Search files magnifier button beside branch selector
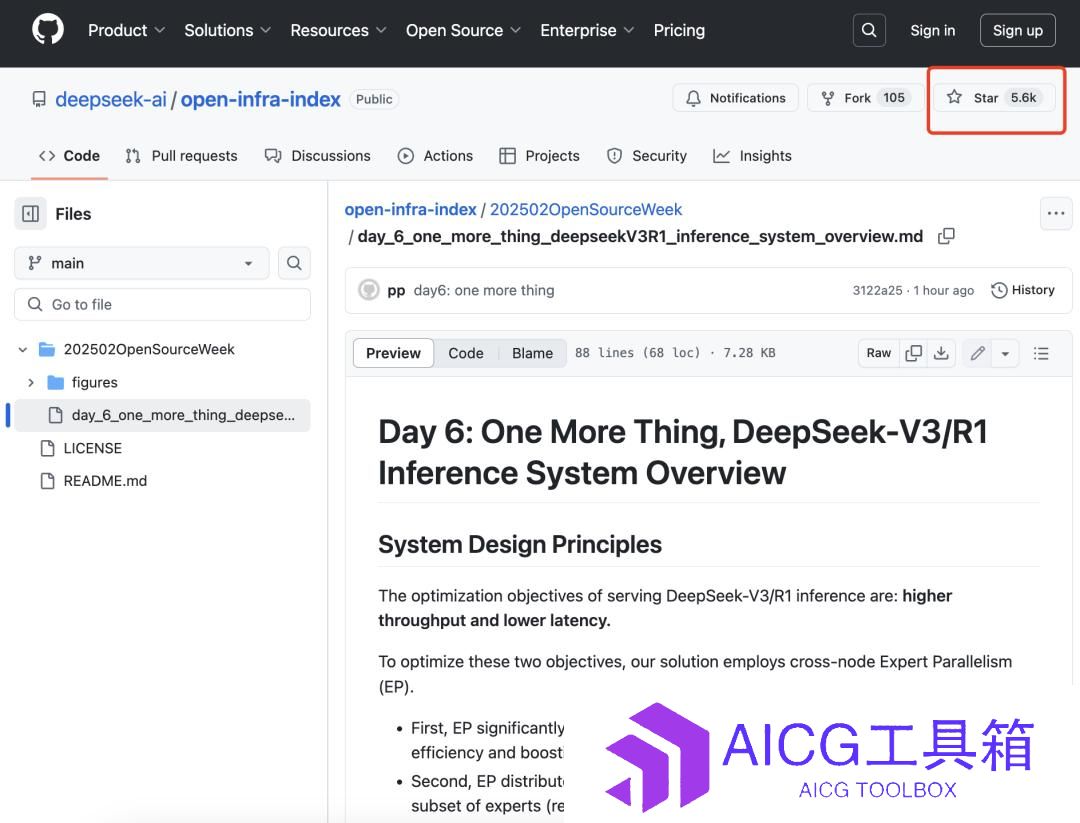Viewport: 1080px width, 823px height. coord(294,263)
